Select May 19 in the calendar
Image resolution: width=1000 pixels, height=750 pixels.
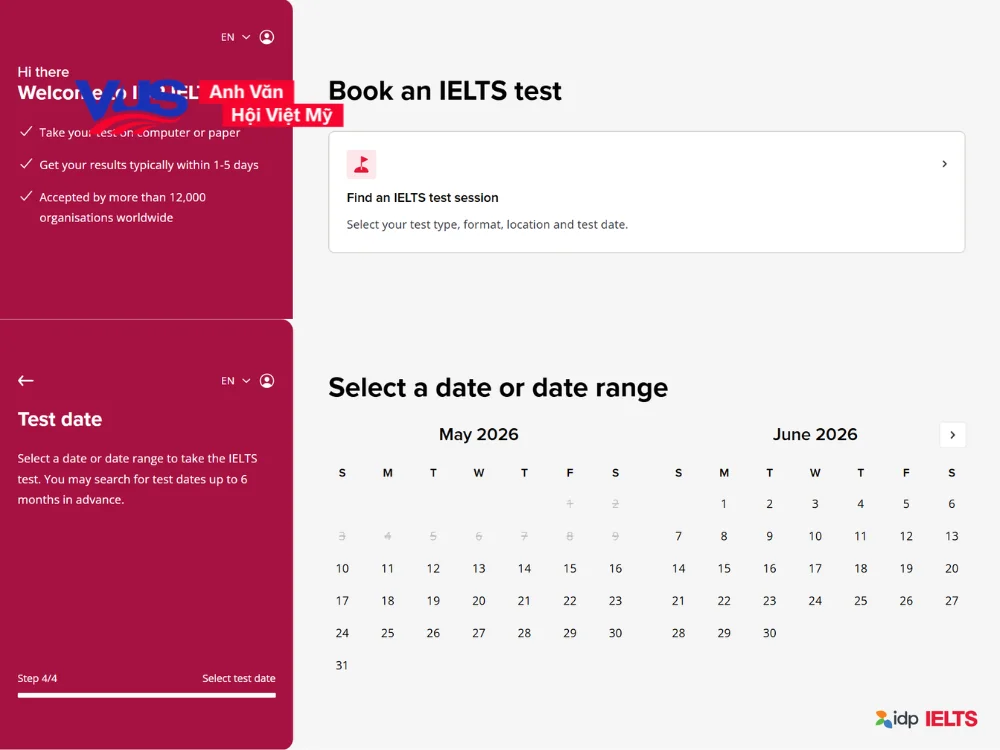tap(433, 601)
